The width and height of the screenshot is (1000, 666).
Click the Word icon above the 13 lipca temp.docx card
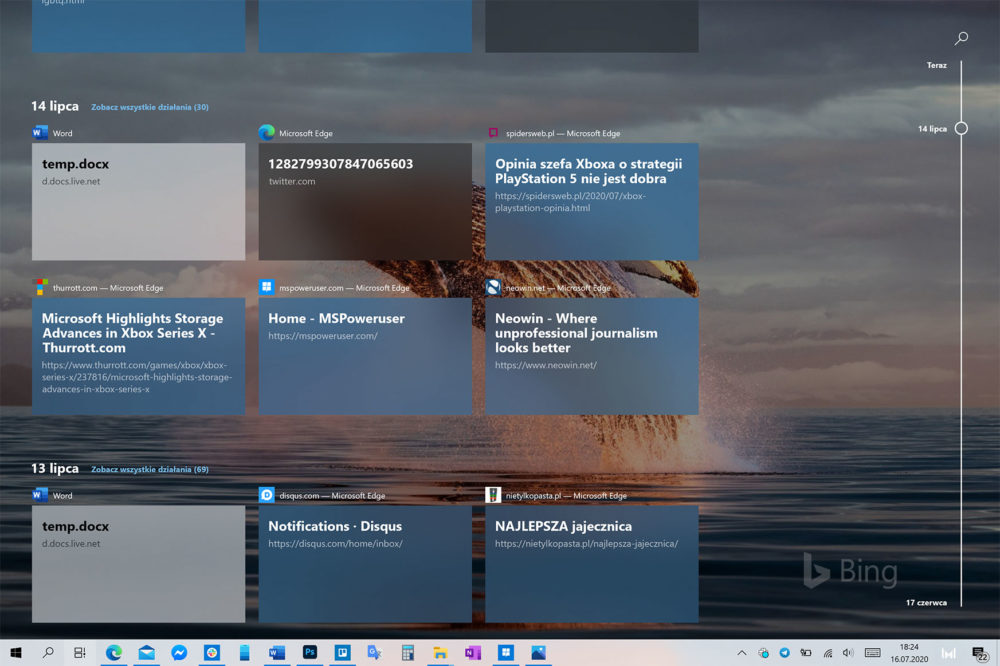tap(40, 495)
